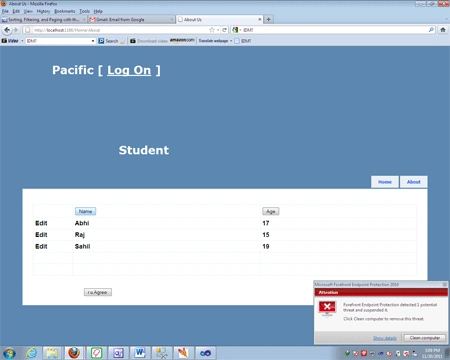Click the green-bordered app icon on taskbar
Screen dimensions: 450x360
point(96,353)
